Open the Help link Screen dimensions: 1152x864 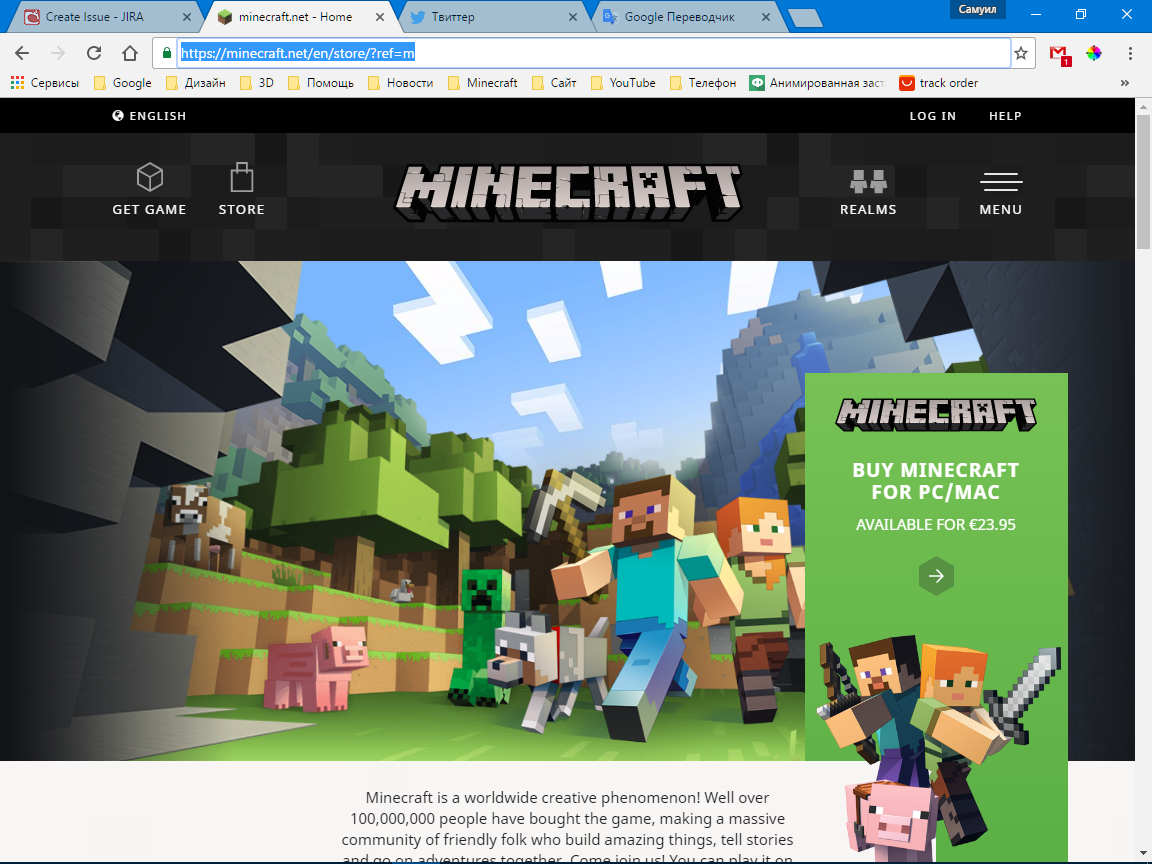[1005, 115]
